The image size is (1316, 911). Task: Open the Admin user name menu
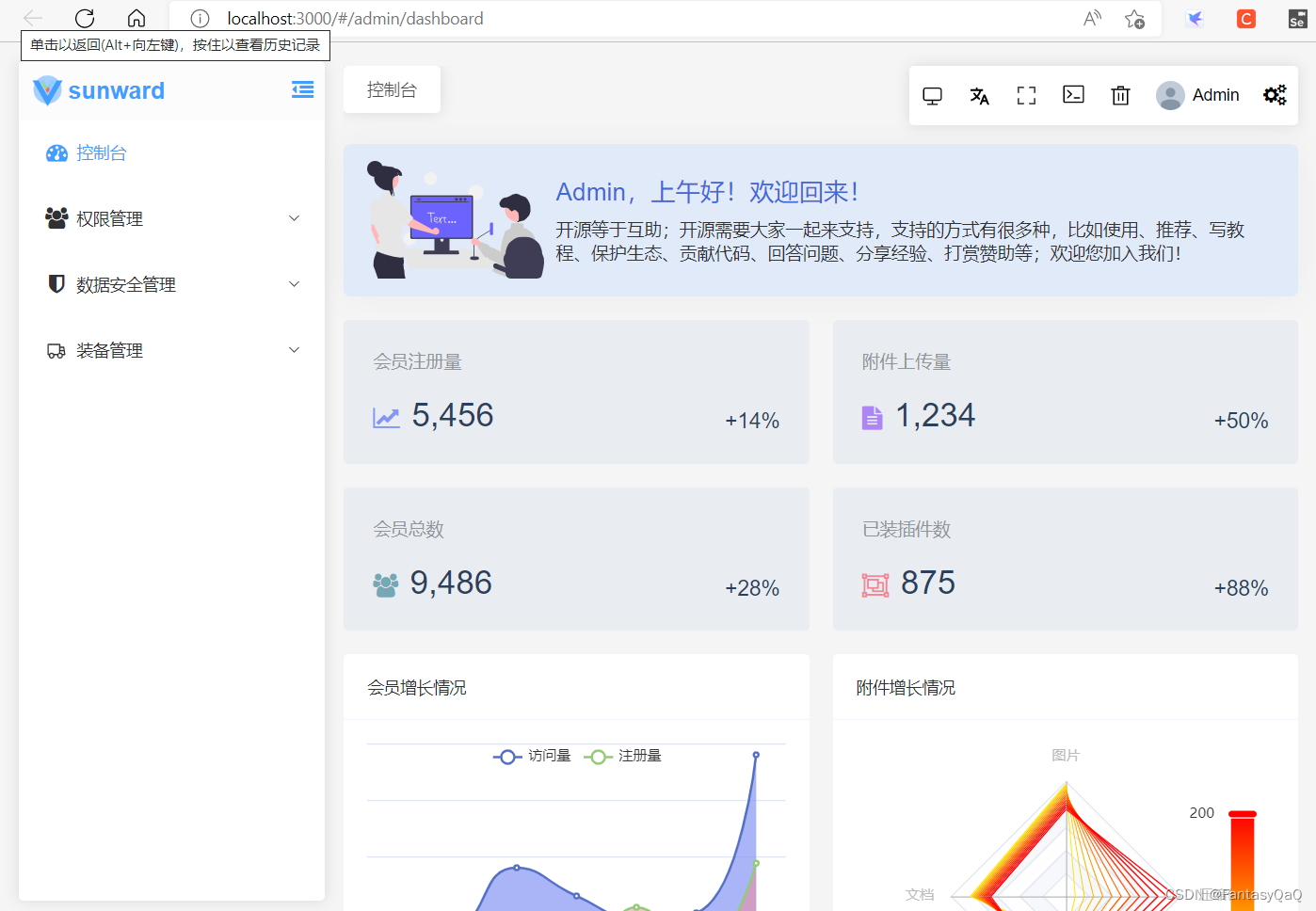(x=1215, y=95)
